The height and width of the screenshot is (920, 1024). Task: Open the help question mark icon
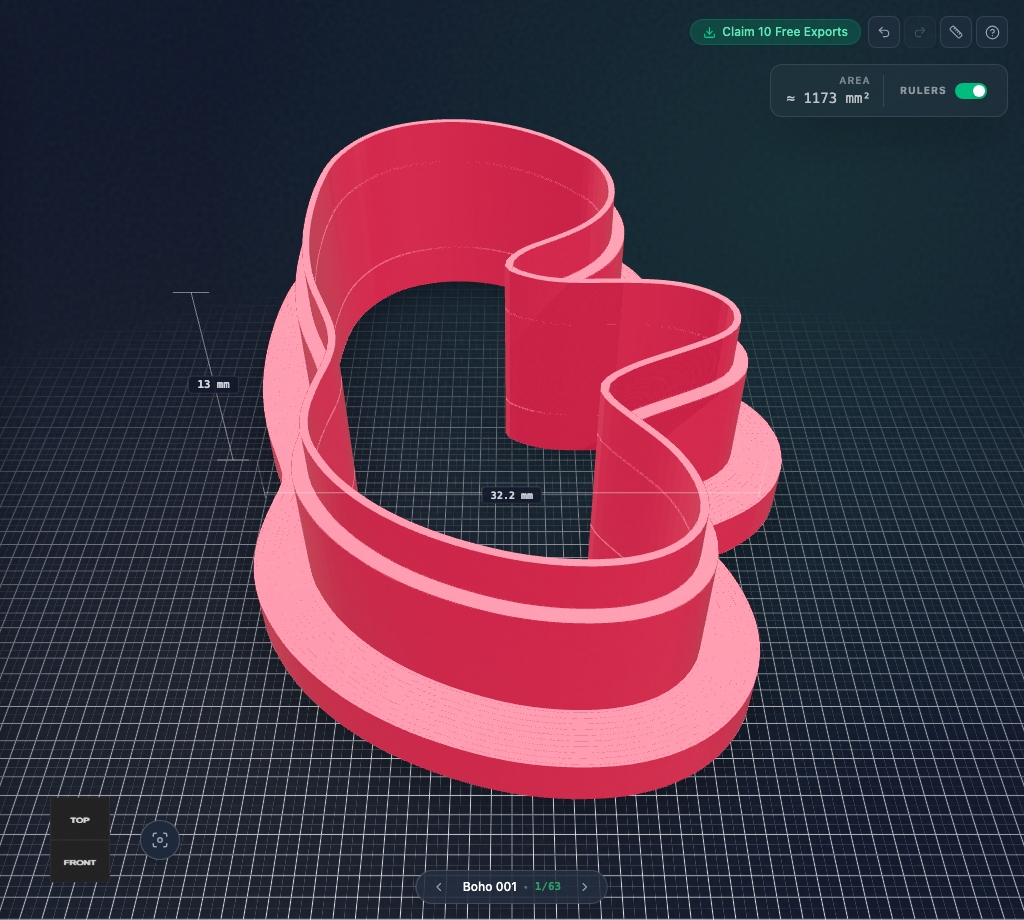[x=992, y=32]
